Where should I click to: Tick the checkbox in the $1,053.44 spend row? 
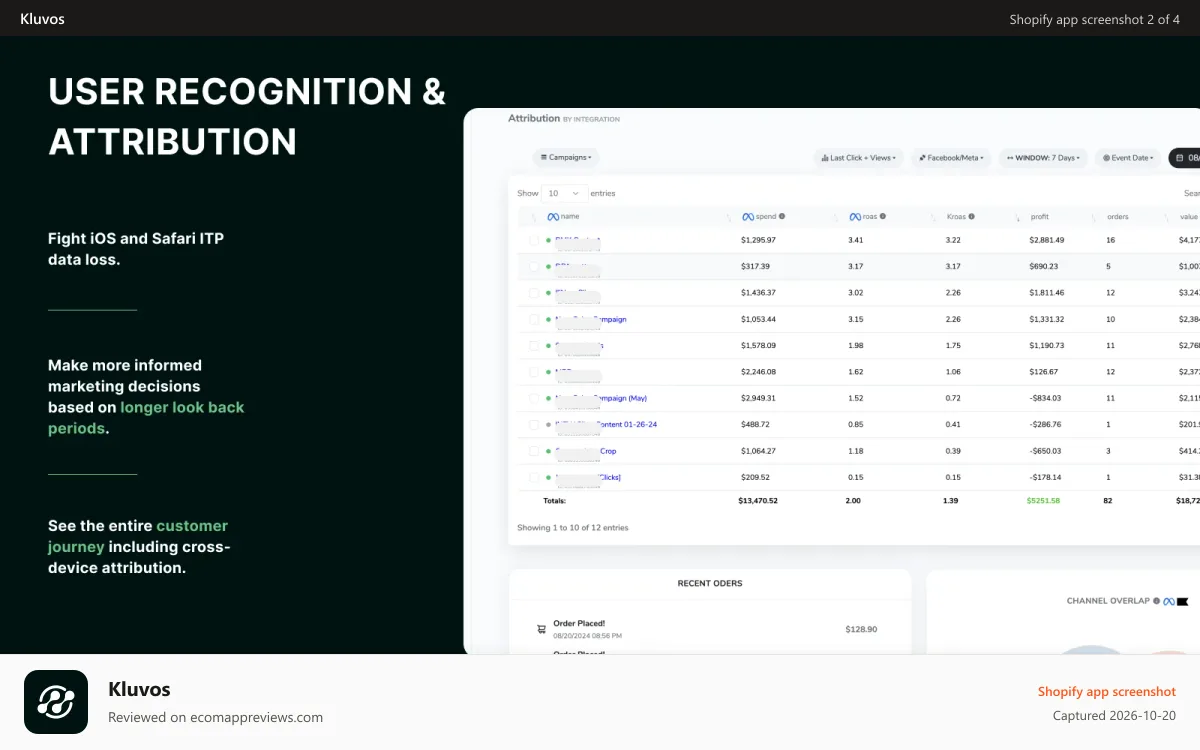click(534, 319)
